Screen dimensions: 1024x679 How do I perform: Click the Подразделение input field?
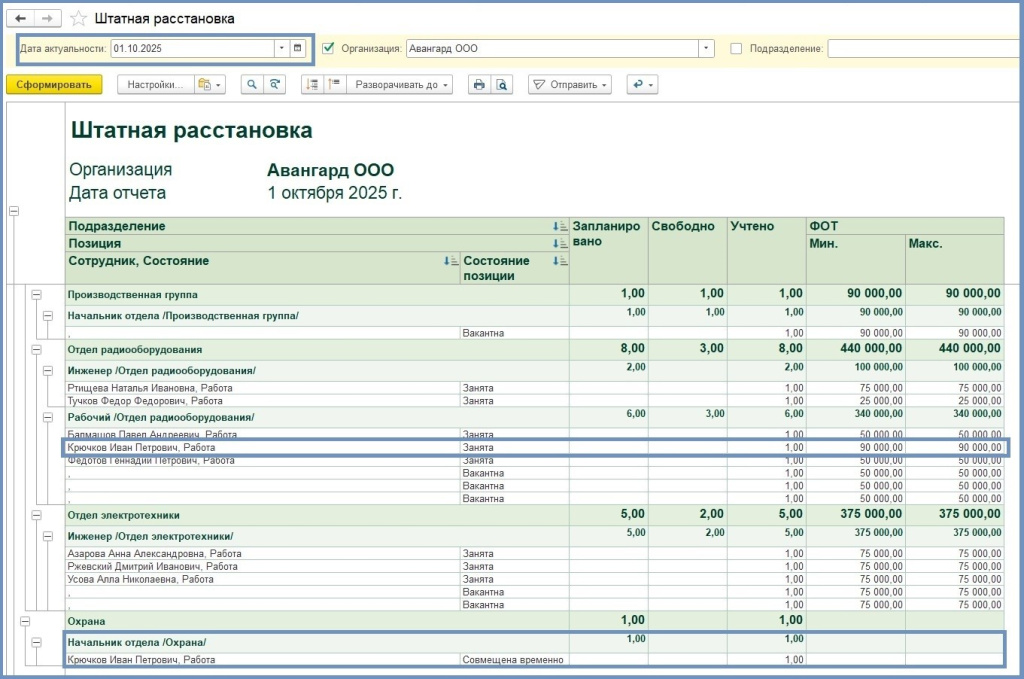tap(920, 48)
